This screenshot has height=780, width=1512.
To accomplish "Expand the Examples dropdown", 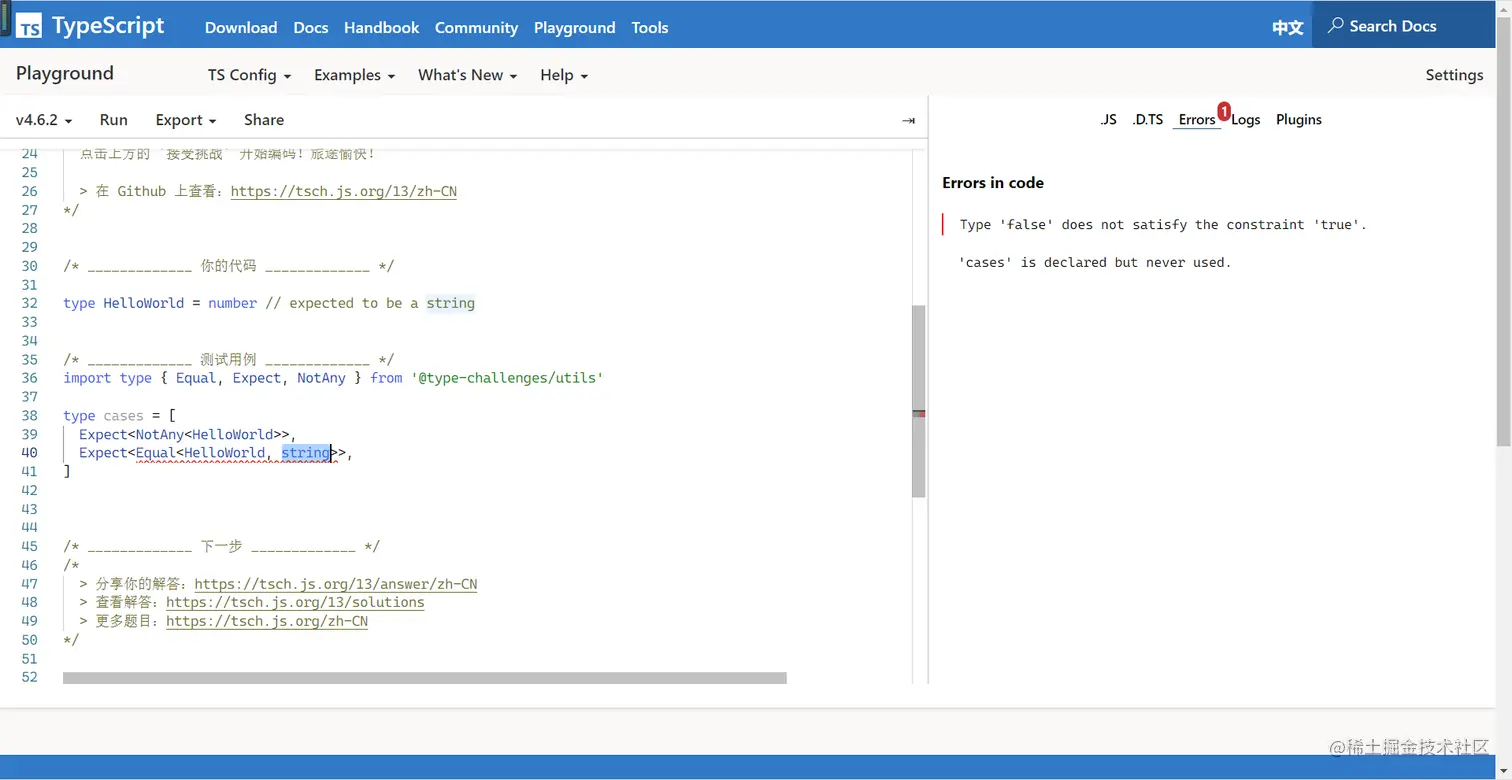I will pos(354,75).
